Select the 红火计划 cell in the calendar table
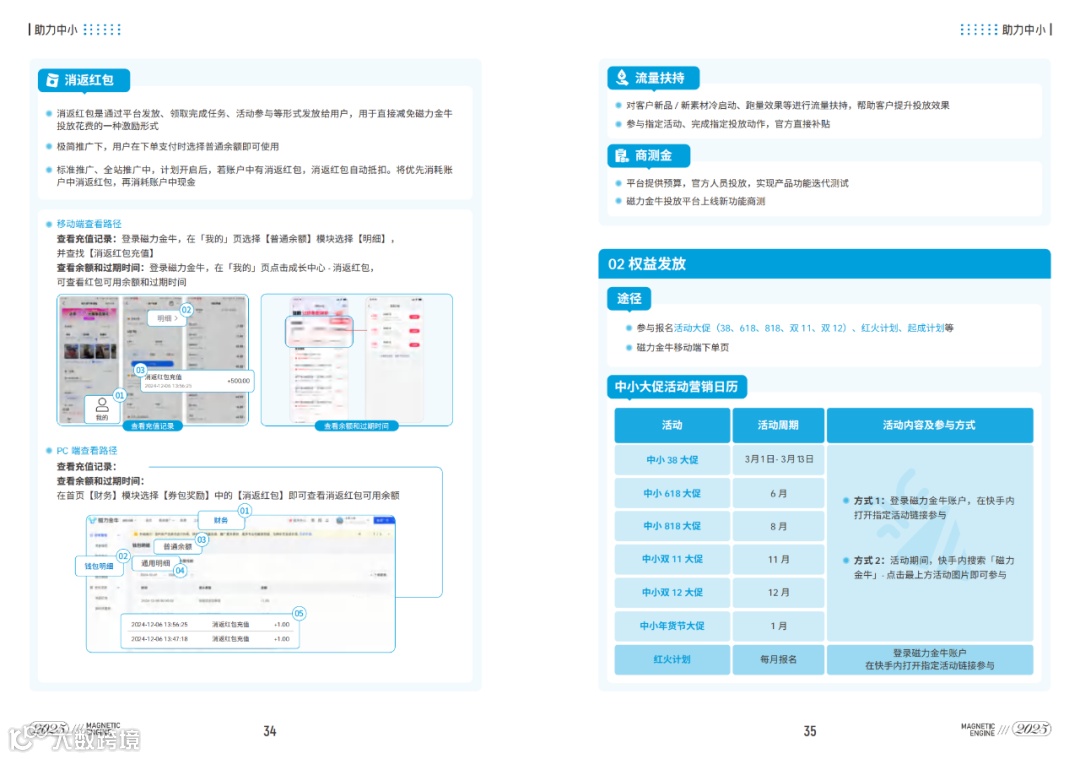Image resolution: width=1080 pixels, height=759 pixels. (x=672, y=659)
